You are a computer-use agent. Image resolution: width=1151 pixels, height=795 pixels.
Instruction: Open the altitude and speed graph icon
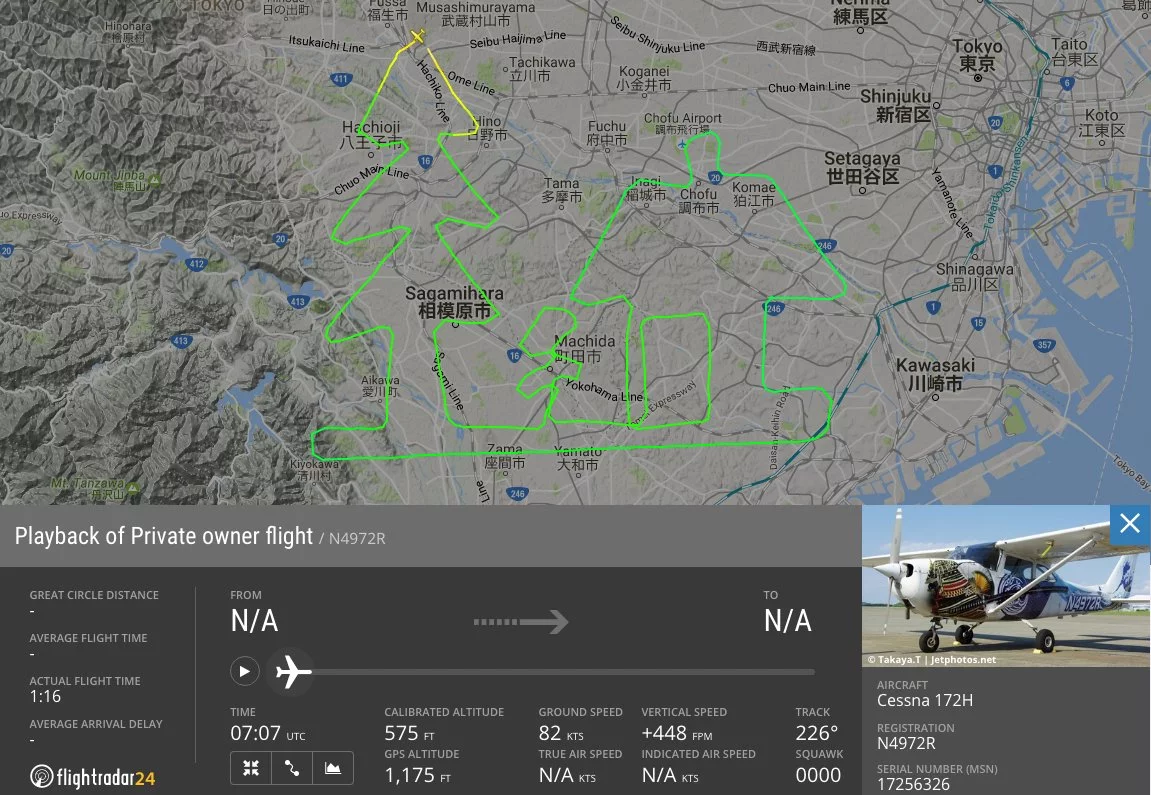tap(333, 768)
